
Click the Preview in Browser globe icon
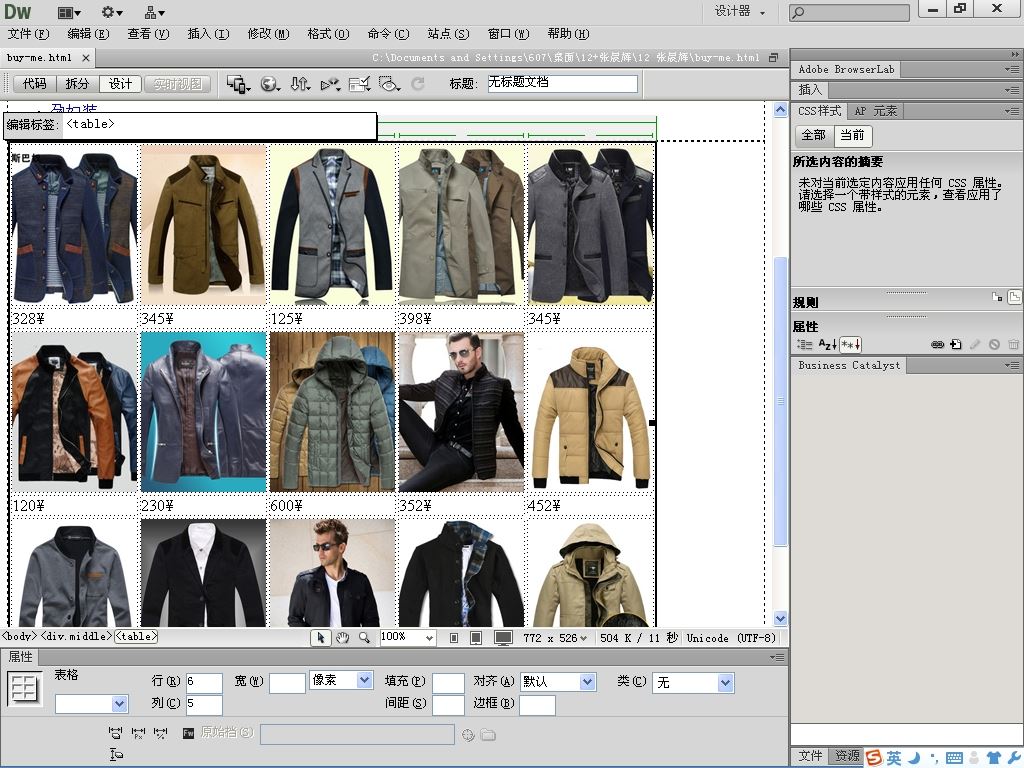269,85
